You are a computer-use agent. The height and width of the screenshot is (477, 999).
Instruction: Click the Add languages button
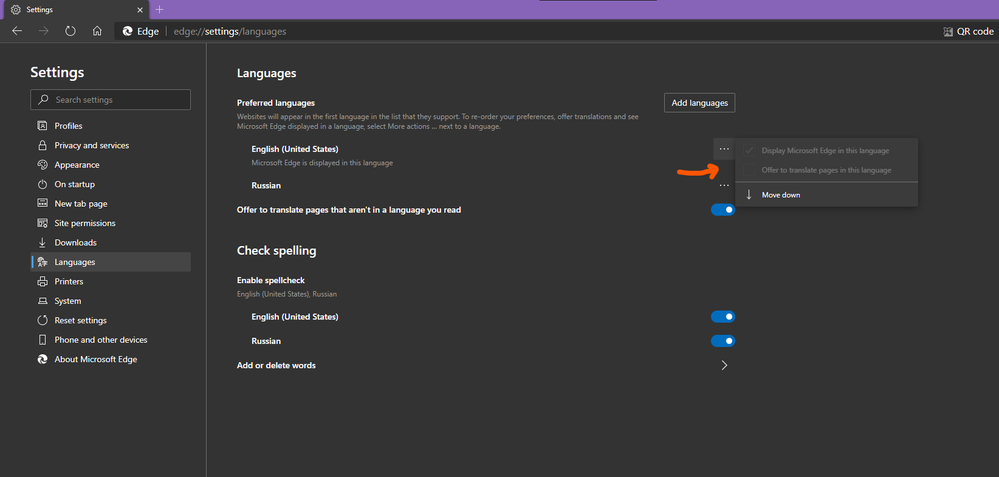click(700, 103)
